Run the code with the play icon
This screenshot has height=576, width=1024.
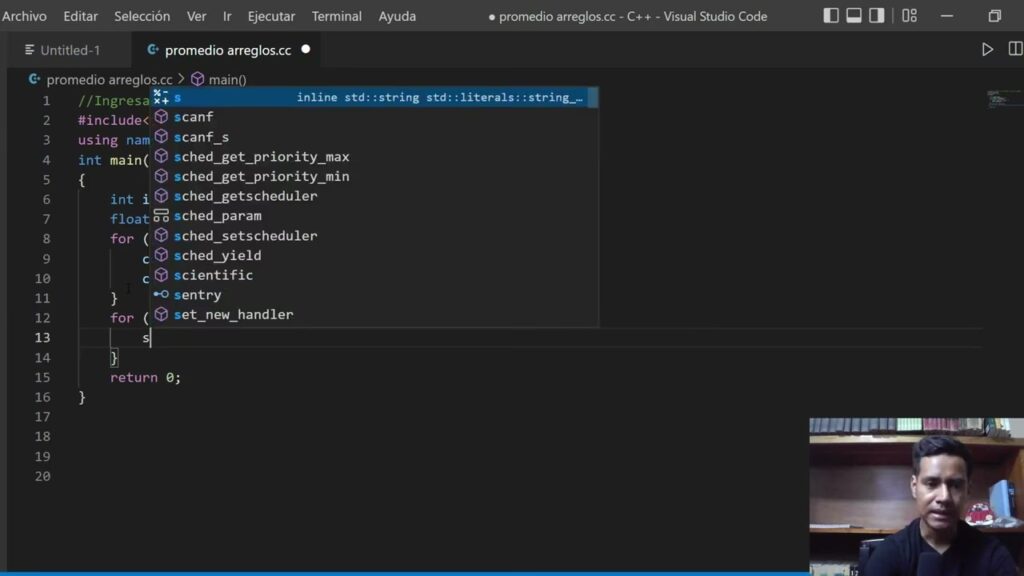[x=987, y=49]
